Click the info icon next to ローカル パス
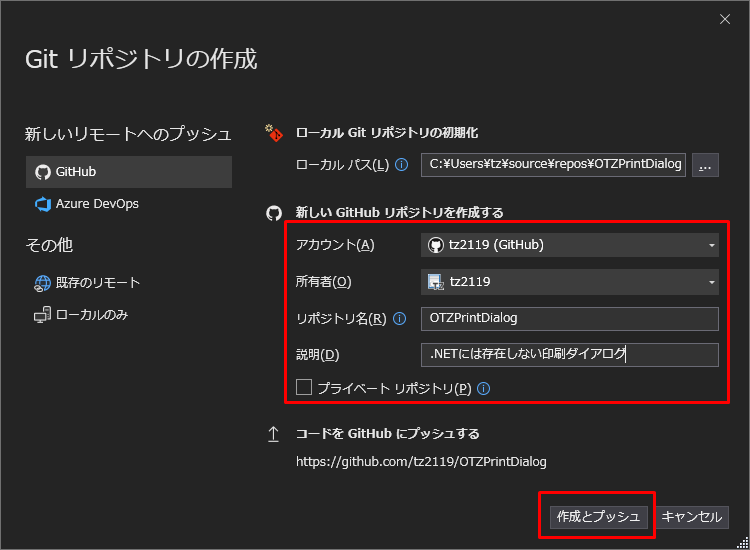750x550 pixels. click(402, 165)
